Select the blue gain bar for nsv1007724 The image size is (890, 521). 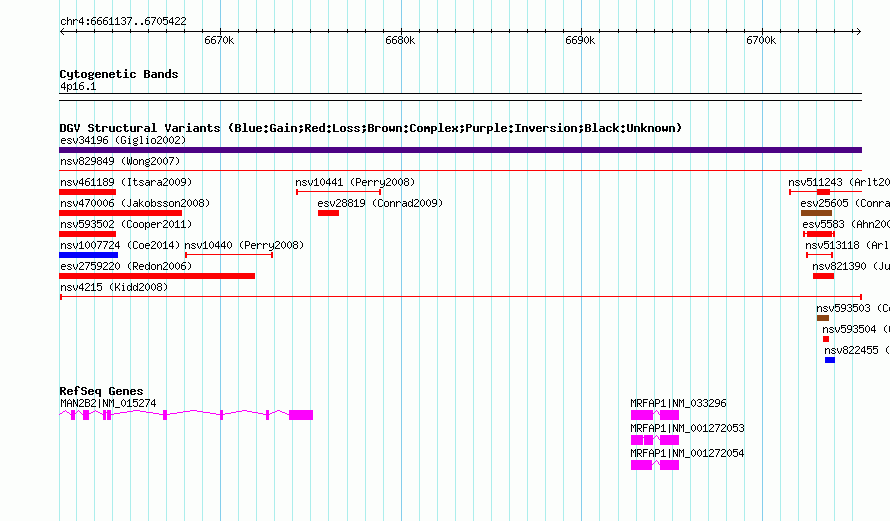point(89,255)
